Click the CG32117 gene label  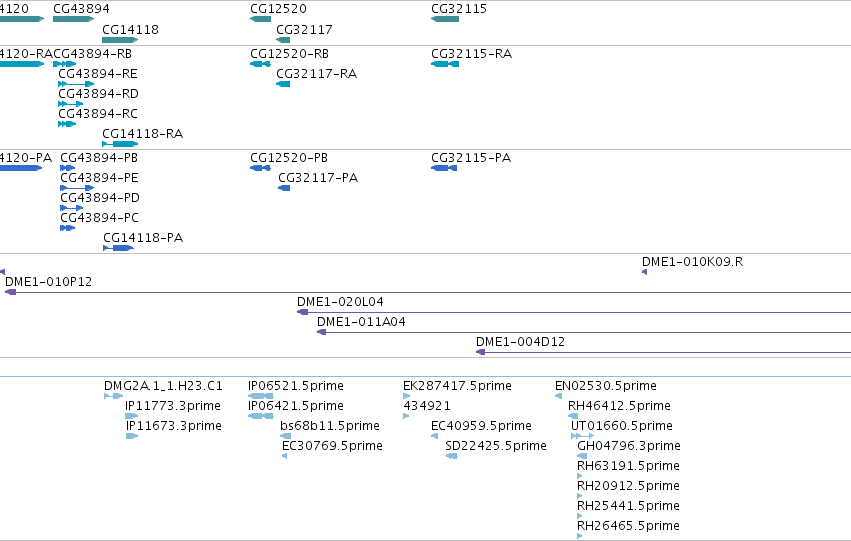point(304,30)
